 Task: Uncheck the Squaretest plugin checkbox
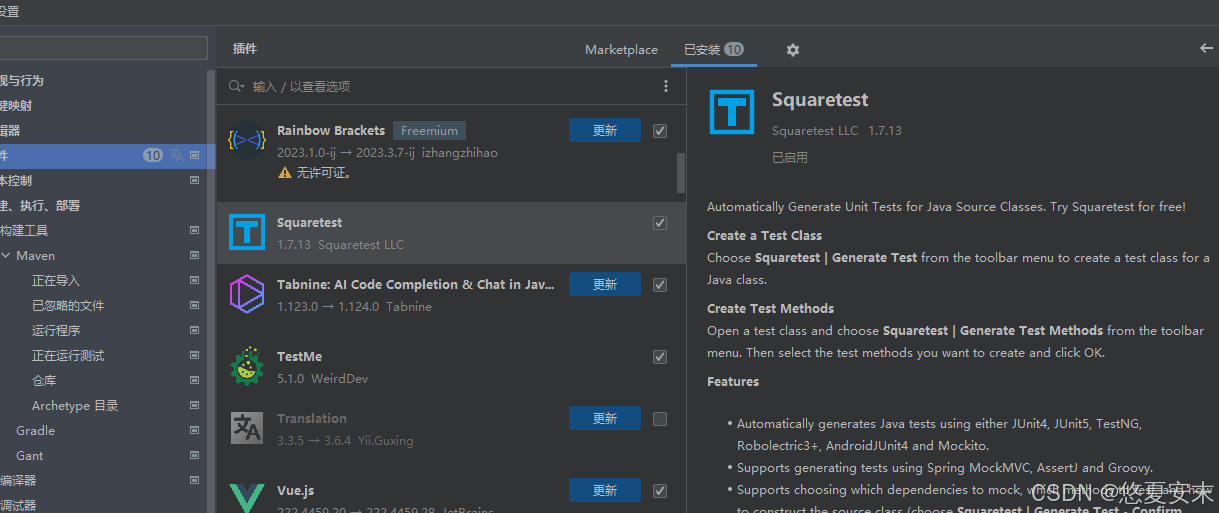tap(660, 223)
